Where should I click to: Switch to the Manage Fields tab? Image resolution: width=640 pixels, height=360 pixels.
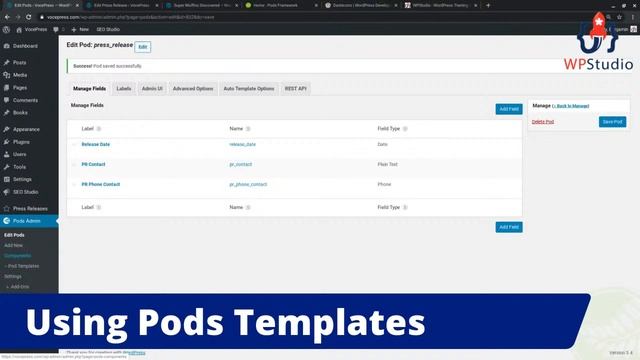[x=89, y=89]
